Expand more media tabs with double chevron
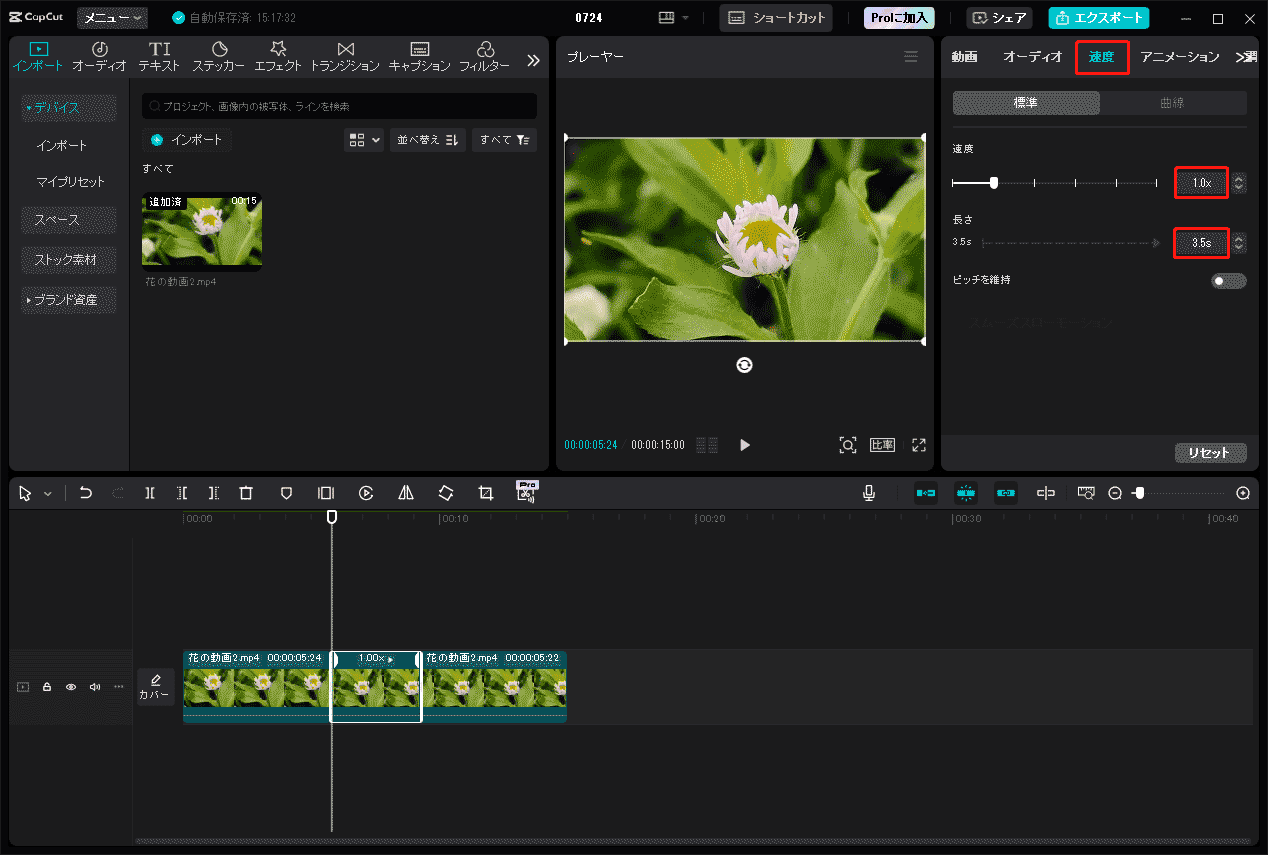This screenshot has height=855, width=1268. [x=533, y=60]
